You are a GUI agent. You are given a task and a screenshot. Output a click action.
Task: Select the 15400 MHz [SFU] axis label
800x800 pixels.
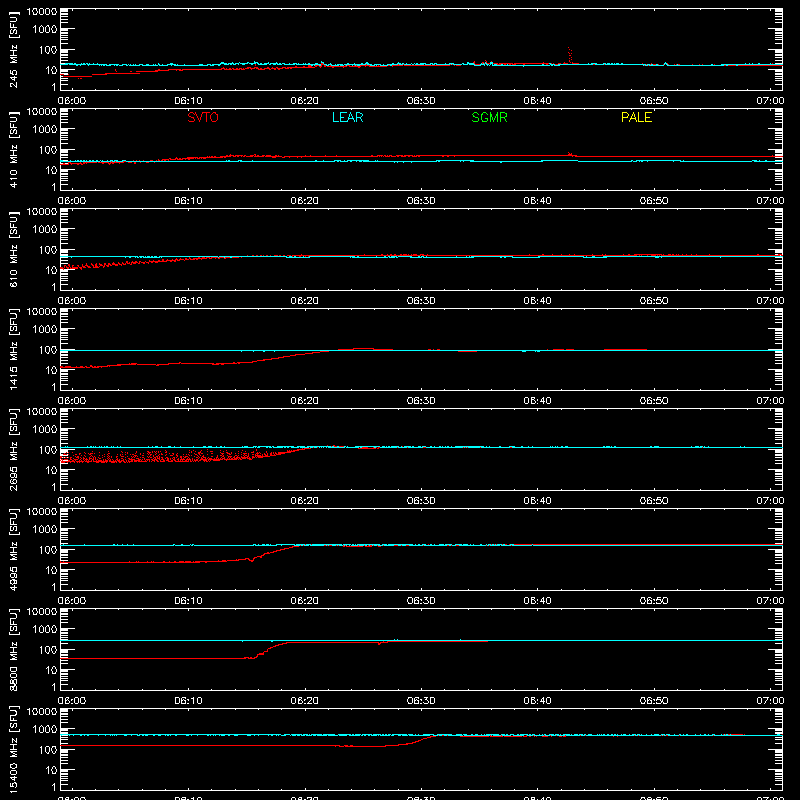pyautogui.click(x=13, y=749)
